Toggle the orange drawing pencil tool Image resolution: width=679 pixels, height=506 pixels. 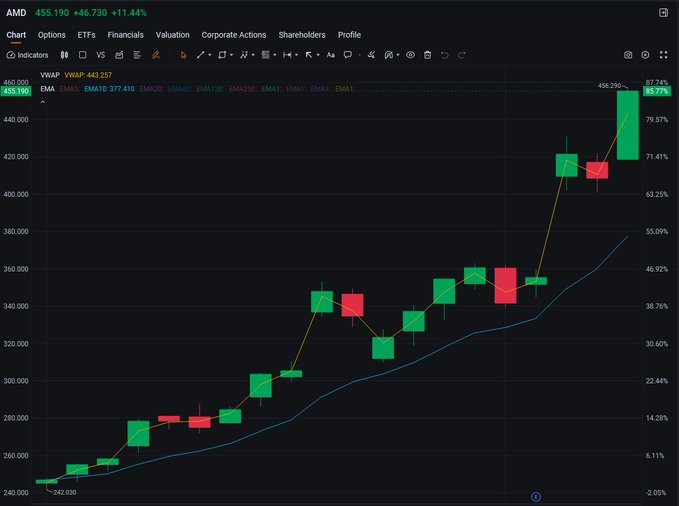tap(156, 55)
